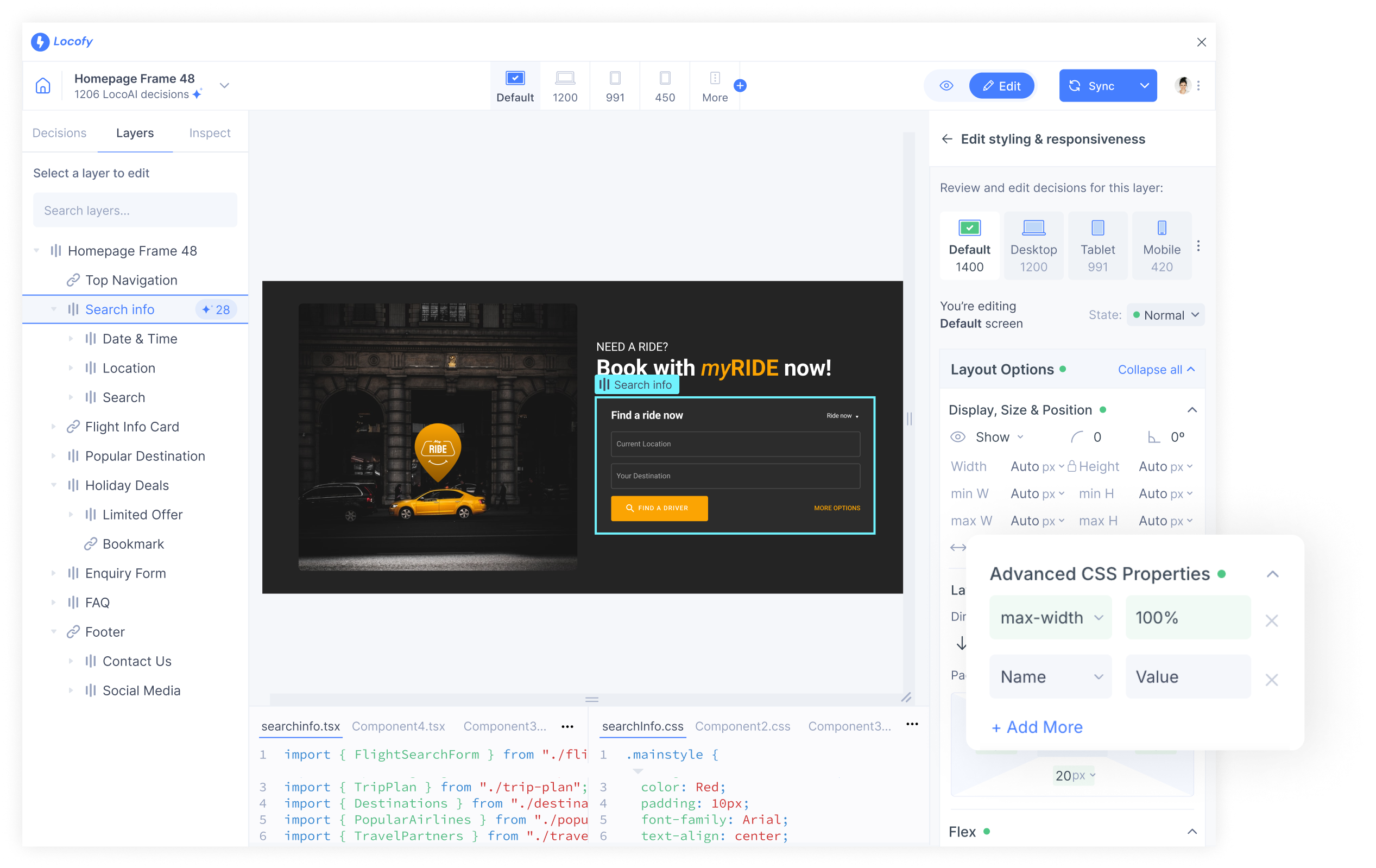Click the back arrow next to Edit styling
1376x868 pixels.
[x=947, y=139]
